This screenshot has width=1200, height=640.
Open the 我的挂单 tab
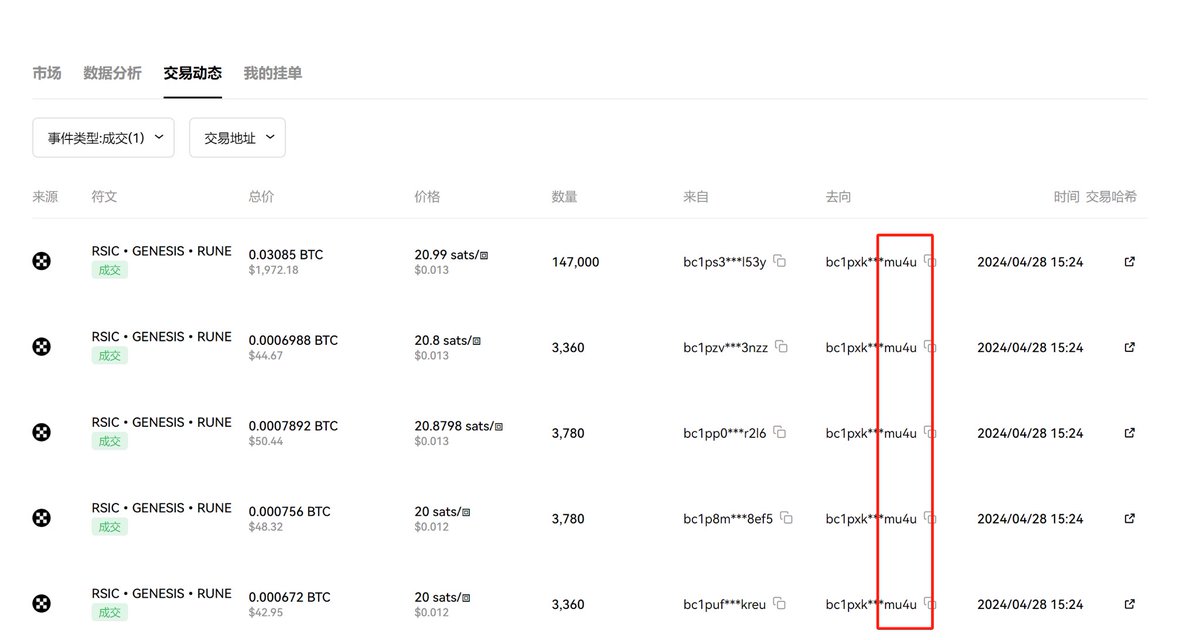point(273,73)
